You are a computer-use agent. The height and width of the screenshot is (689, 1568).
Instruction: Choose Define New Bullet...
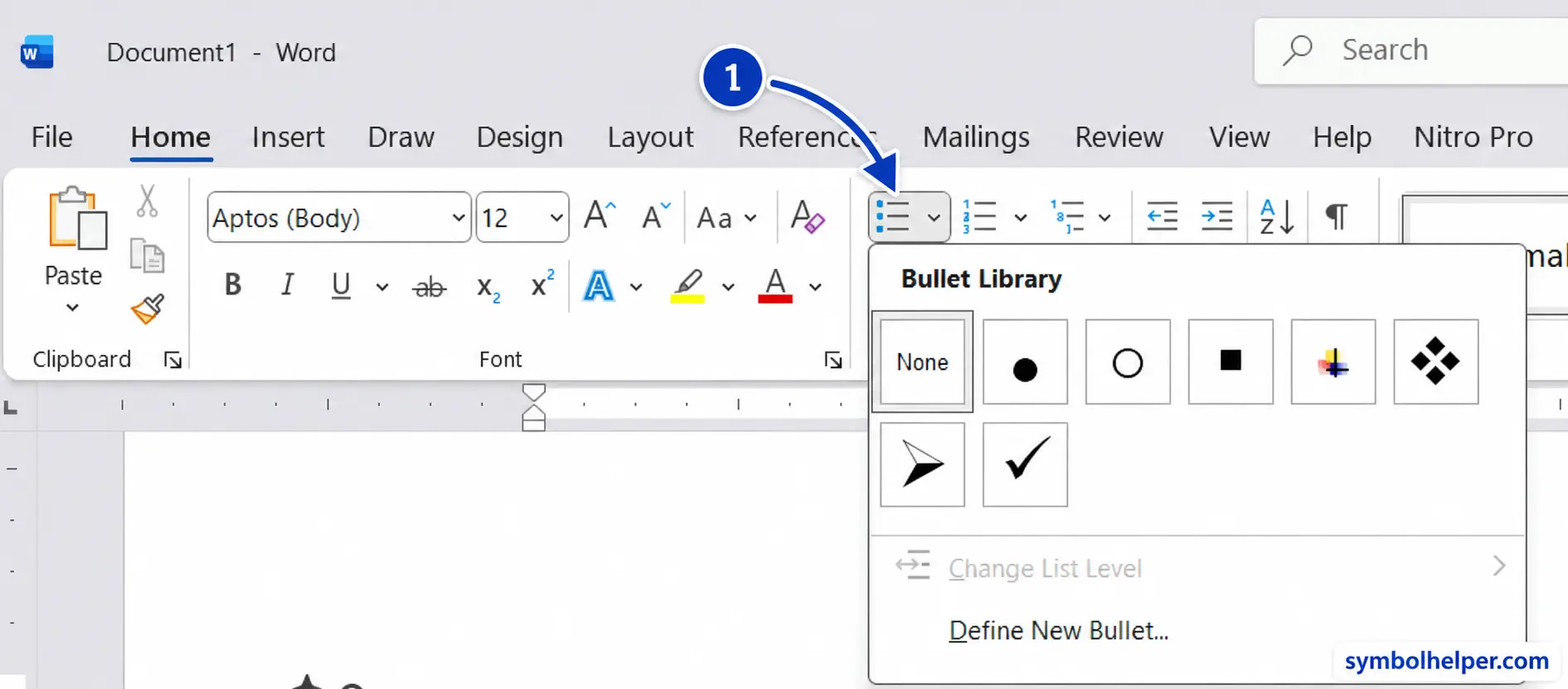(x=1058, y=630)
